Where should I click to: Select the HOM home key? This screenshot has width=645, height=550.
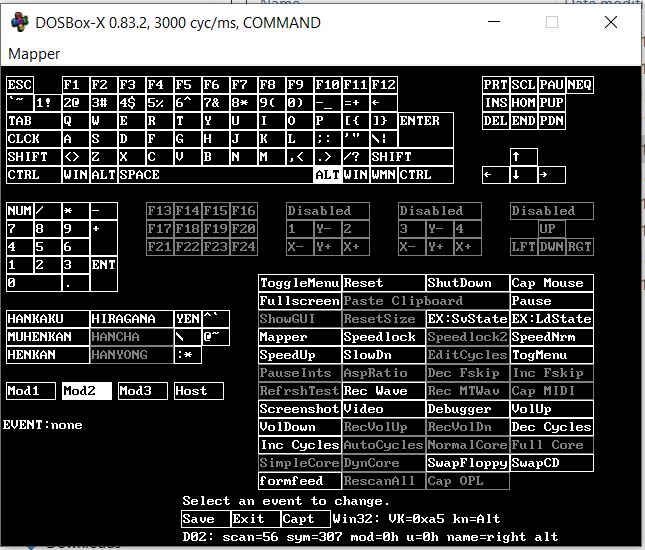click(x=524, y=102)
